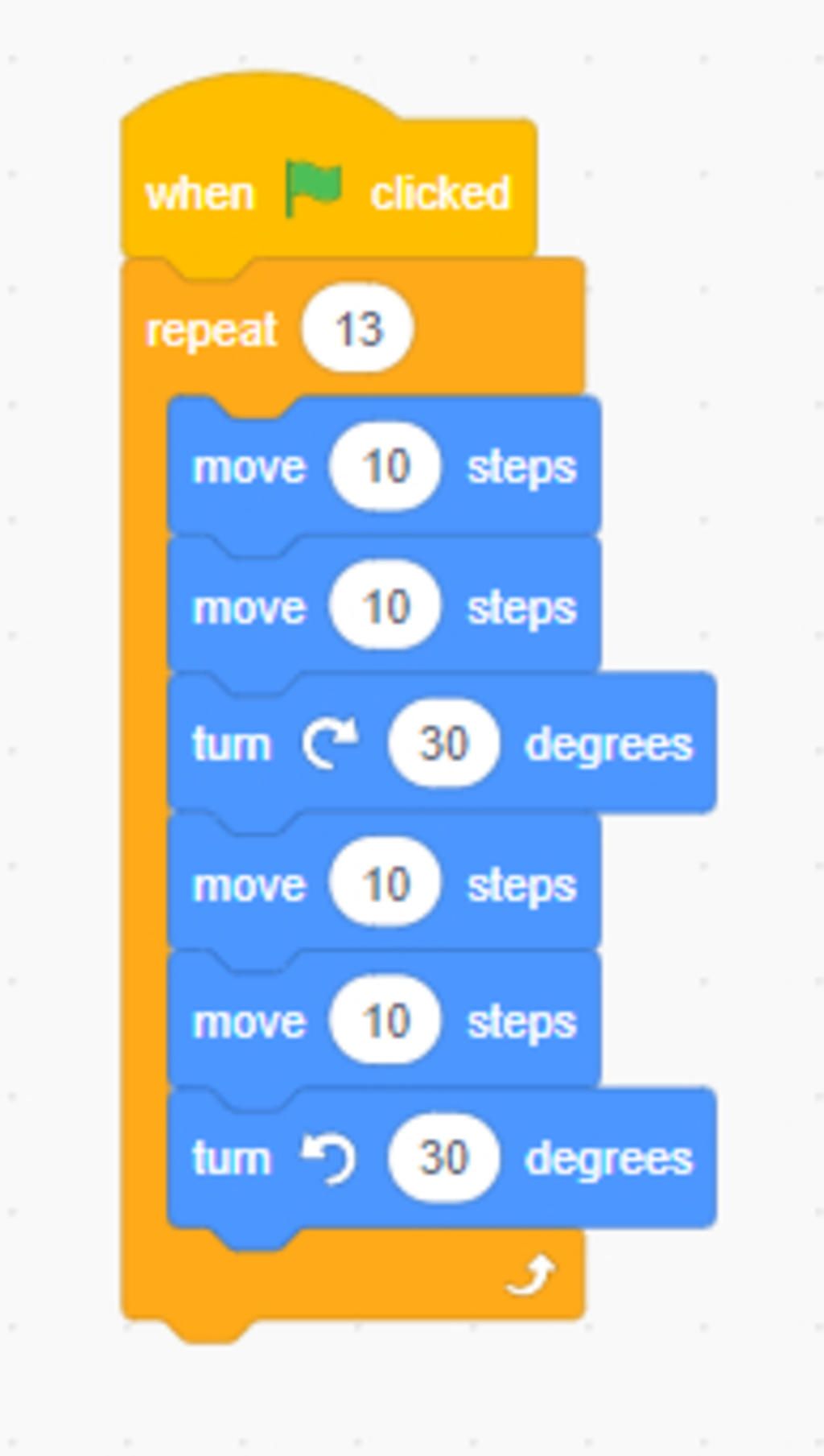Click the counterclockwise turn arrow icon
Screen dimensions: 824x1456
coord(329,1158)
